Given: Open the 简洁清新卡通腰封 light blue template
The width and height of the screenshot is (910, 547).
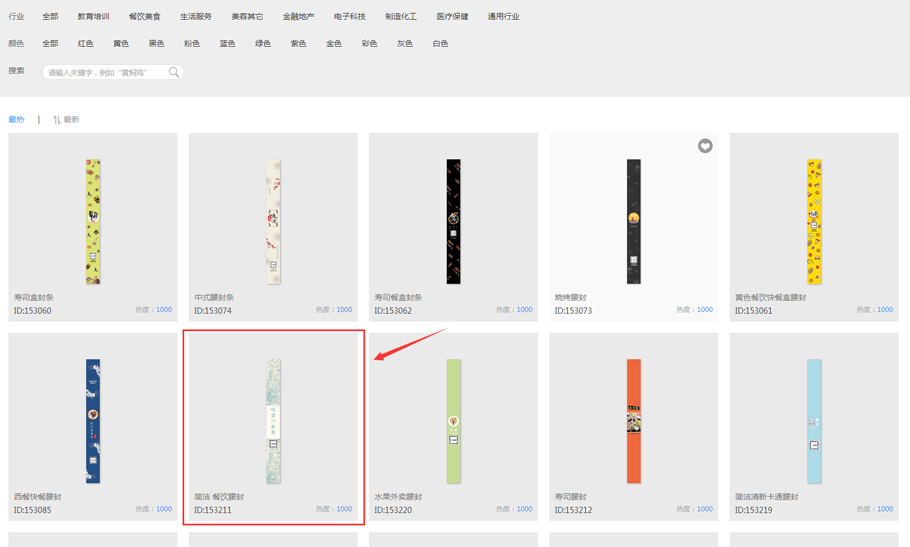Looking at the screenshot, I should (814, 421).
